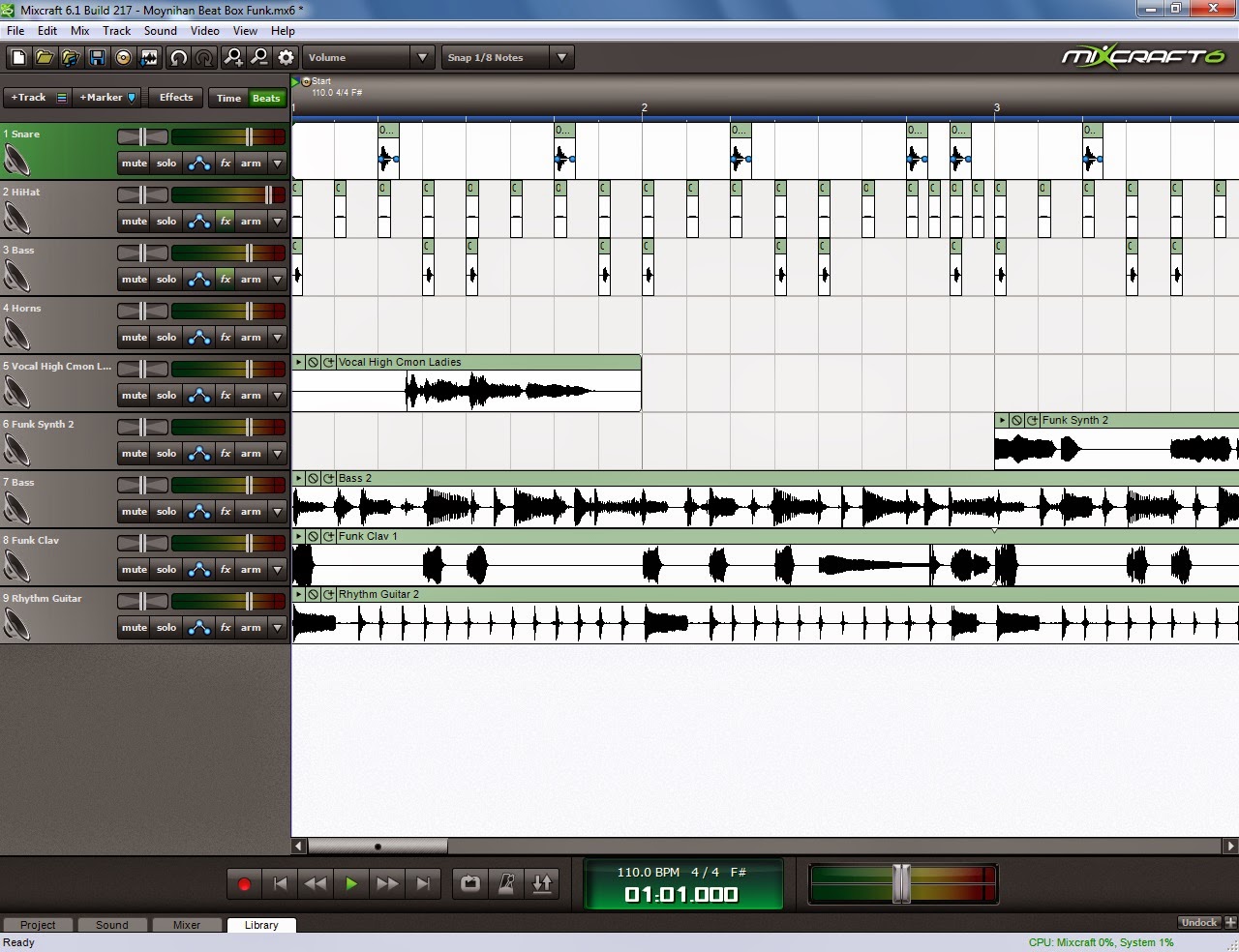Zoom in the timeline with the magnifier plus

(233, 58)
